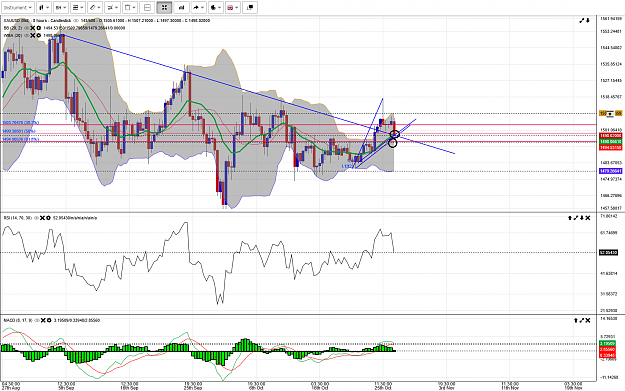Toggle the eye icon on the RSI indicator

click(x=36, y=218)
